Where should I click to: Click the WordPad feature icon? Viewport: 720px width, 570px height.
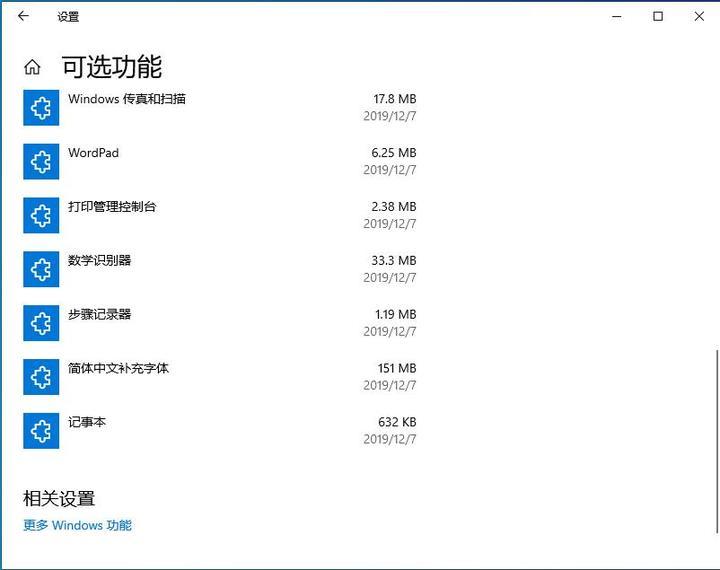click(x=41, y=162)
